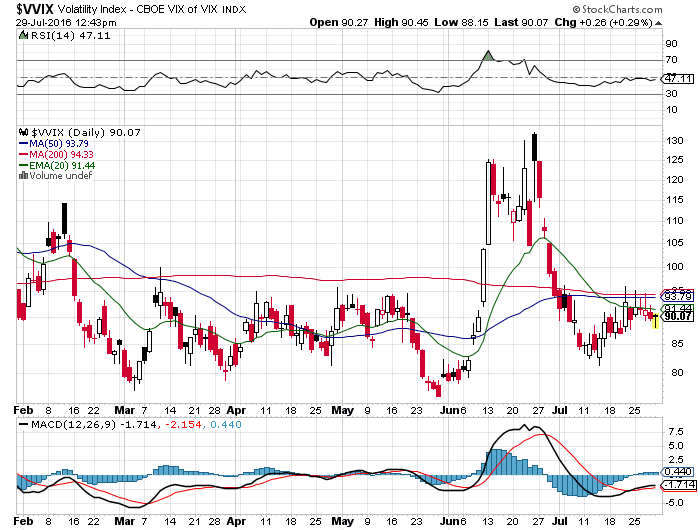Click the Chg +0.26 (+0.29%) value
The image size is (700, 530).
coord(604,22)
